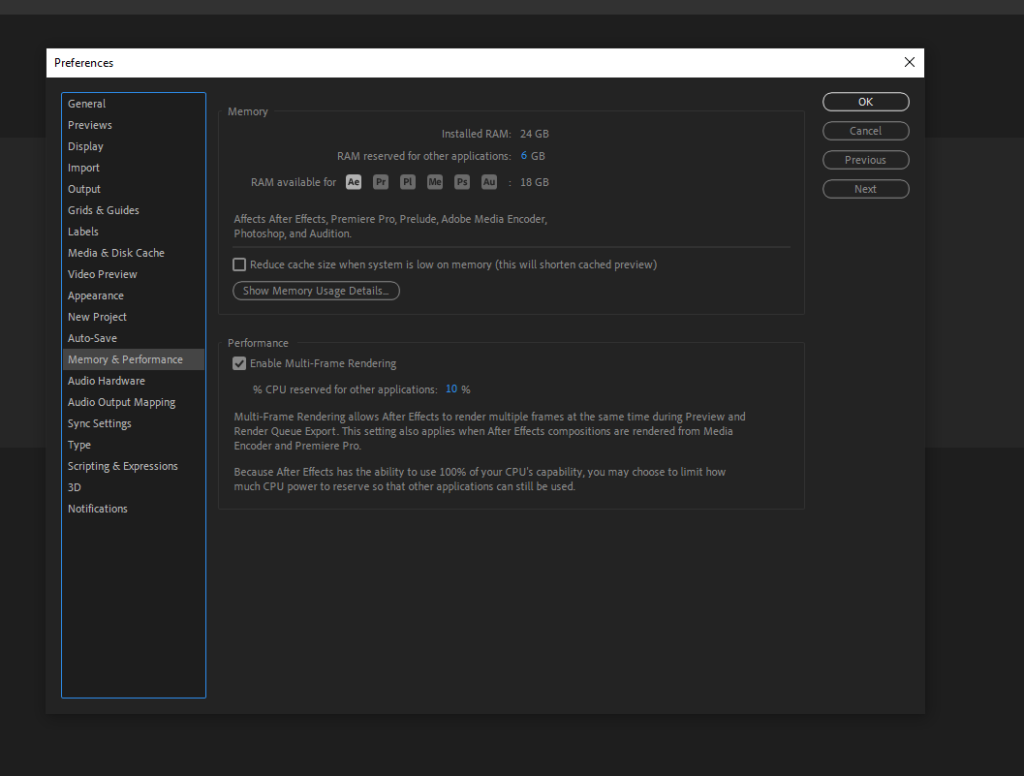Enable reduce cache size when low memory
Screen dimensions: 1024x776
[239, 265]
